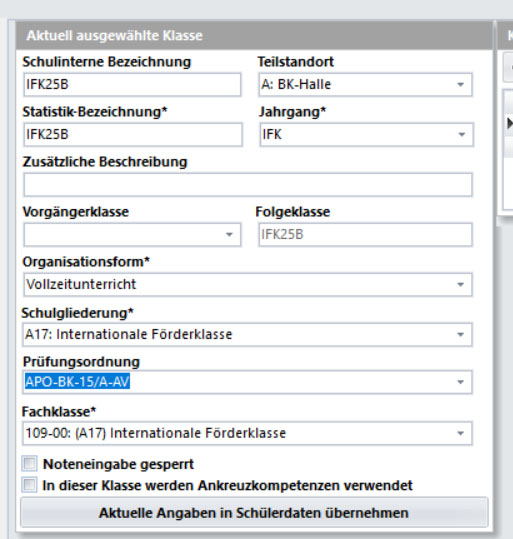Click the highlighted APO-BK-15/A-AV text

(x=77, y=382)
